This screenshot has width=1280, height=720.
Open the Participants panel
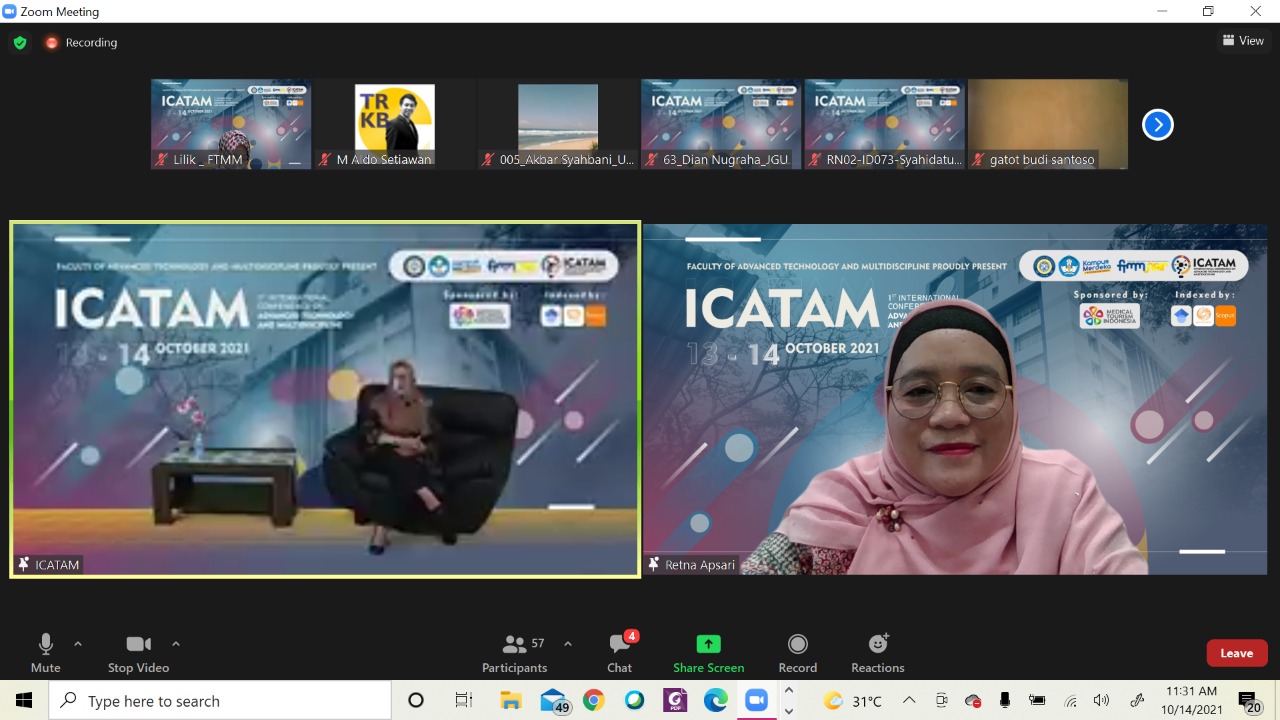point(515,653)
